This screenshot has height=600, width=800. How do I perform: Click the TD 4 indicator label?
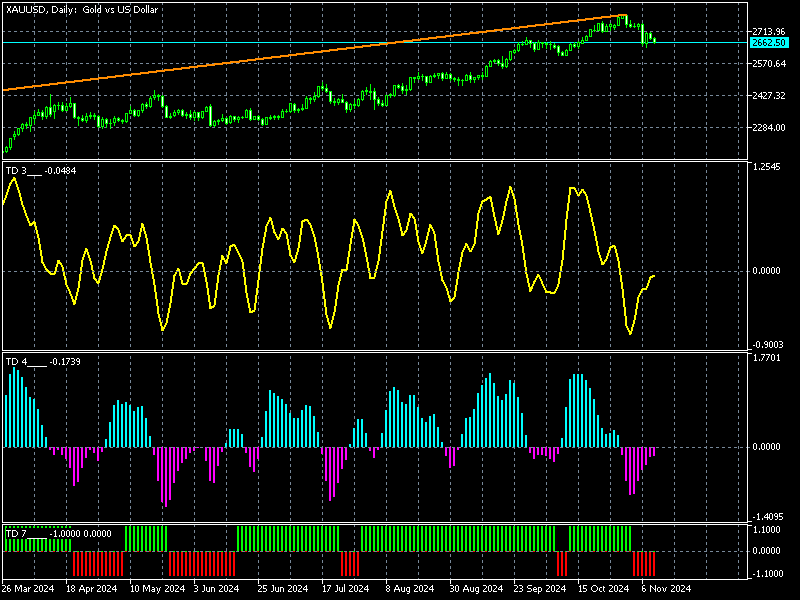coord(43,362)
